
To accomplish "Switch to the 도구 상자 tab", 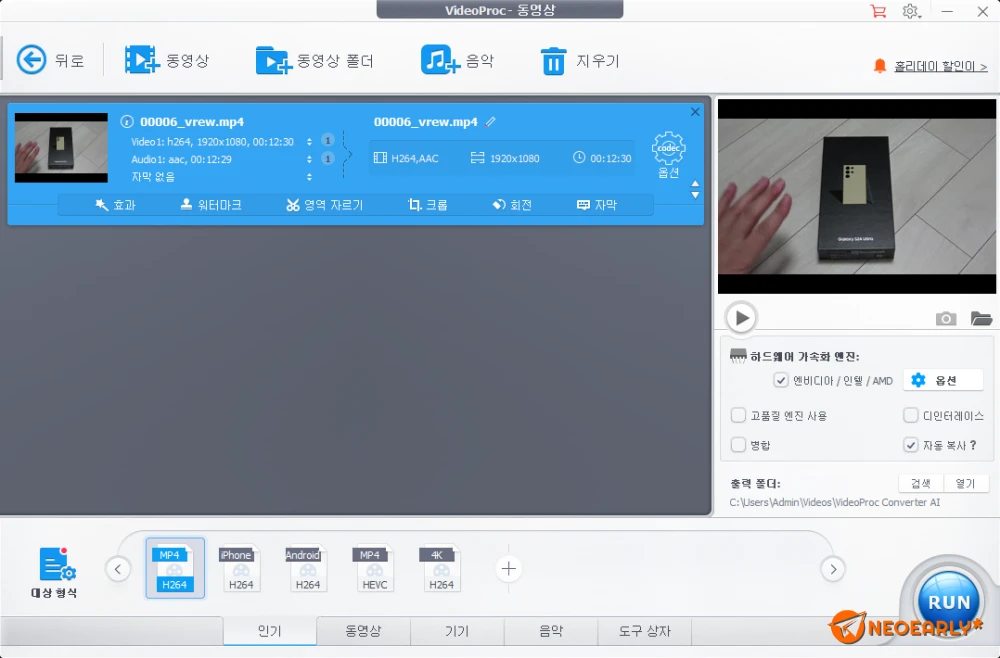I will click(x=645, y=631).
